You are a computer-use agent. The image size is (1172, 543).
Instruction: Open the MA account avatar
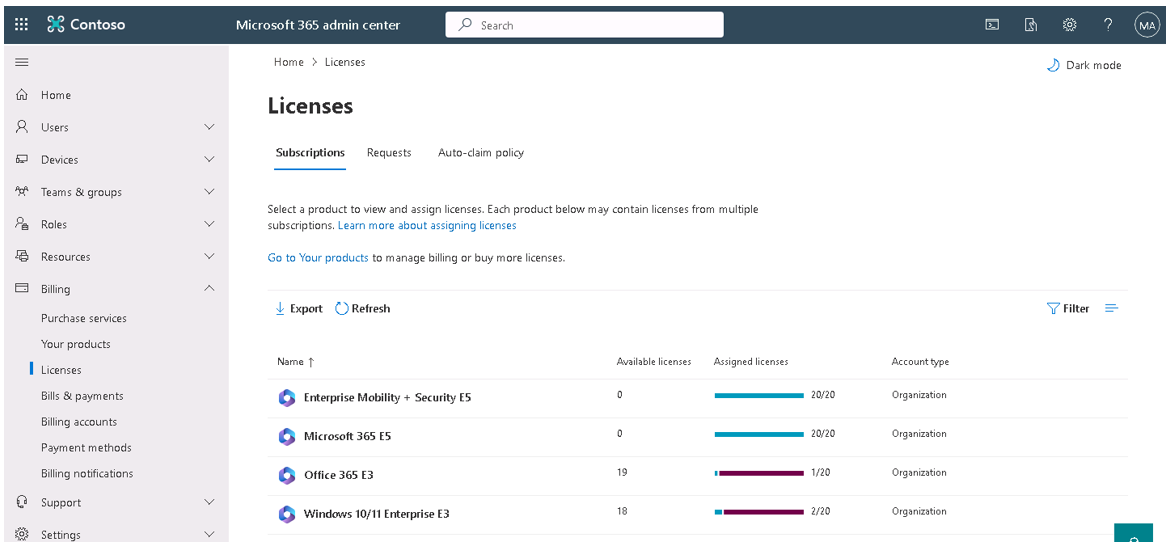tap(1147, 25)
